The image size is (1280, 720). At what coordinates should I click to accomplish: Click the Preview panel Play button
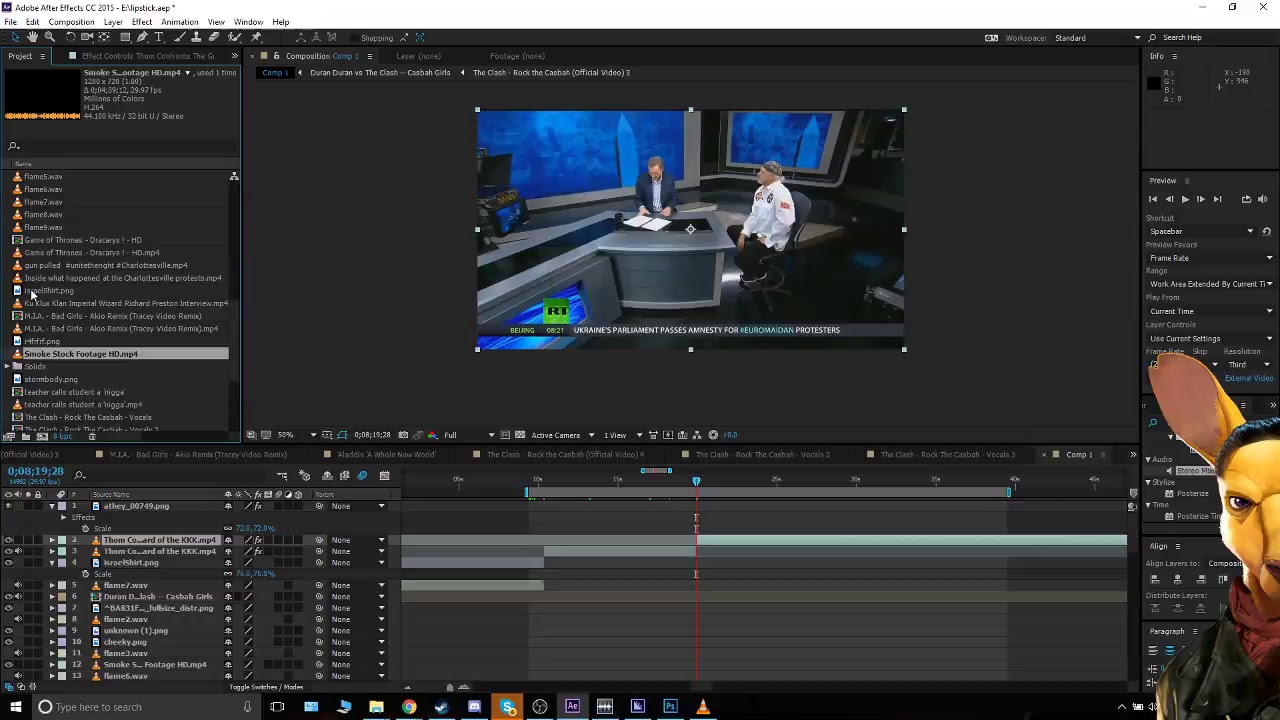coord(1185,199)
